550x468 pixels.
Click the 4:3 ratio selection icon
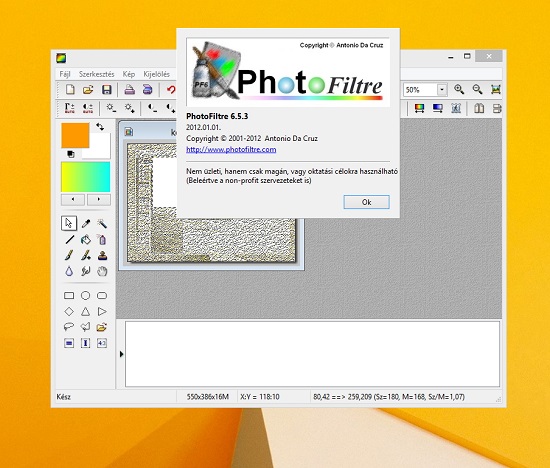[x=102, y=343]
